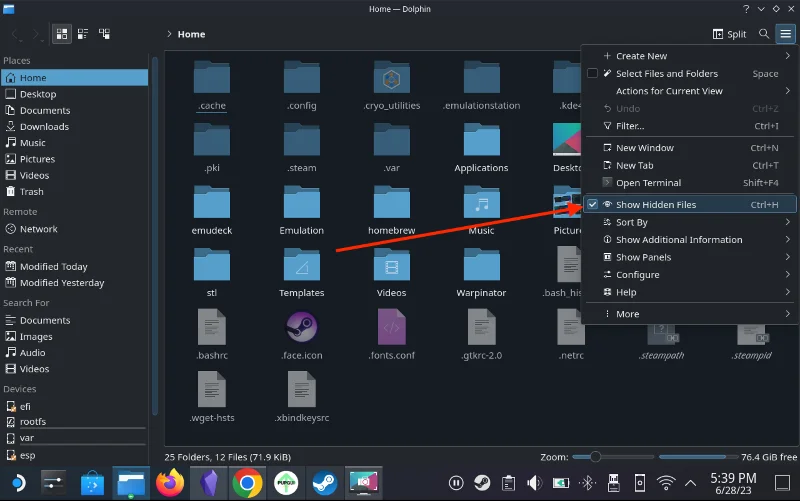Open Desktop in Places panel
The image size is (800, 501).
tap(75, 94)
